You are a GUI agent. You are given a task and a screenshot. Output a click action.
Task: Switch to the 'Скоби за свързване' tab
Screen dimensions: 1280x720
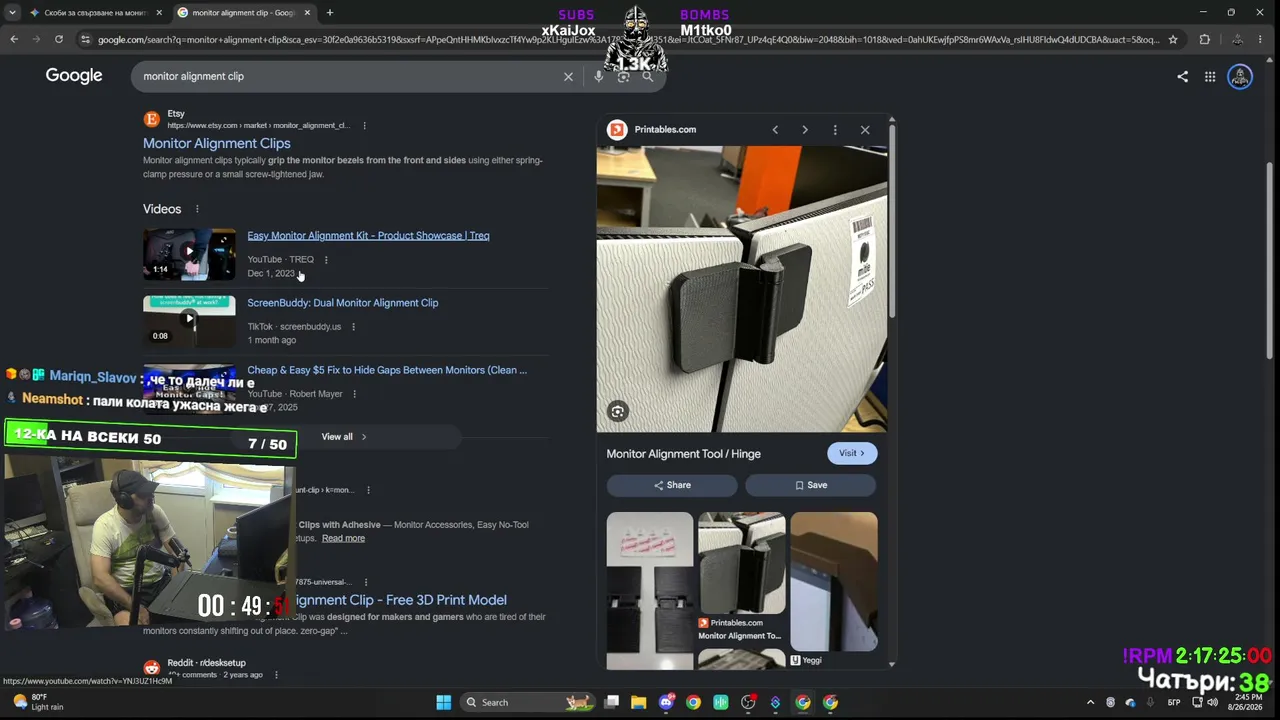[96, 13]
